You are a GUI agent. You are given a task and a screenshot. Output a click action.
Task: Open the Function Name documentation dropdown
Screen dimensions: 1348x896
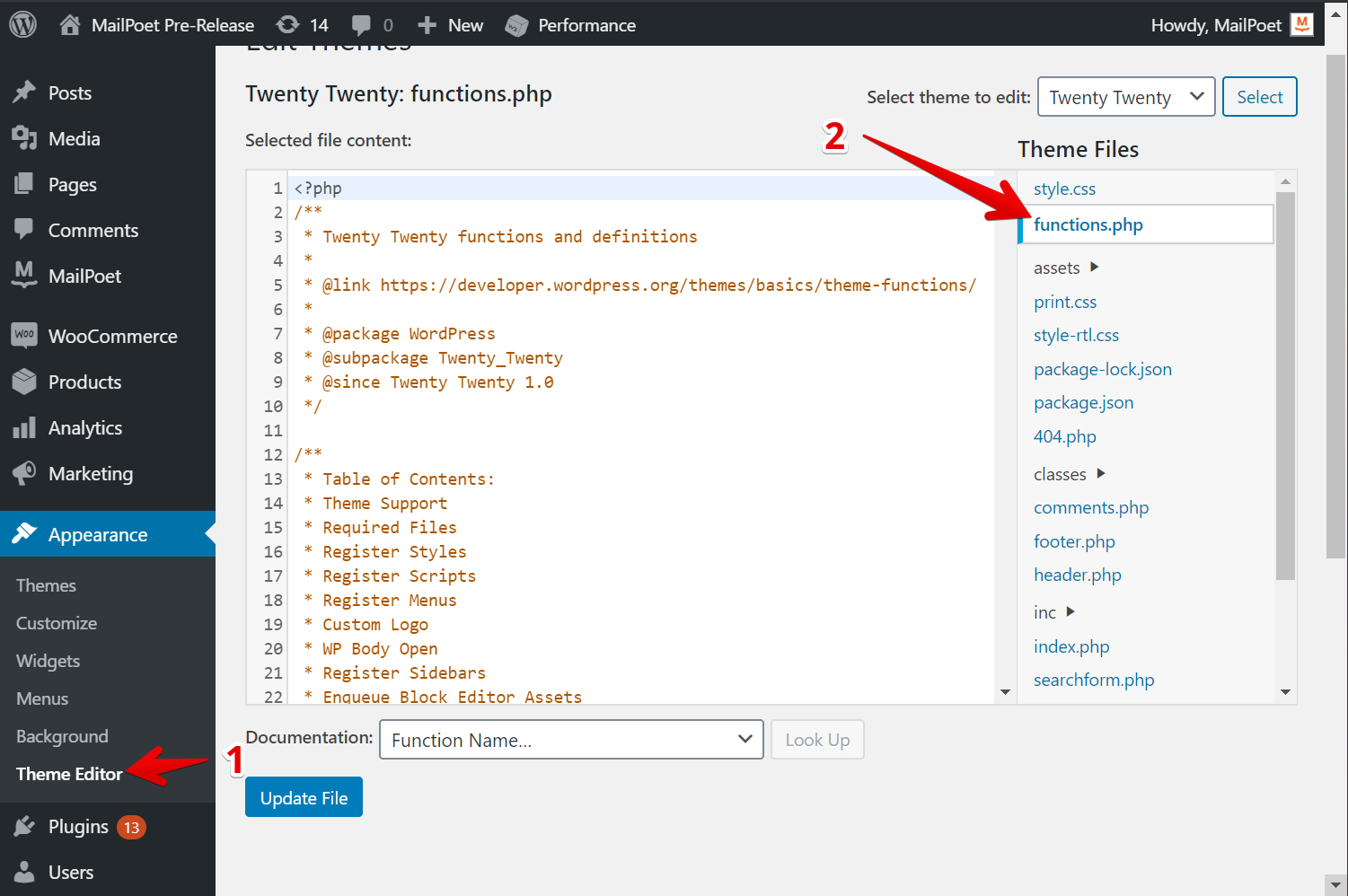tap(571, 740)
